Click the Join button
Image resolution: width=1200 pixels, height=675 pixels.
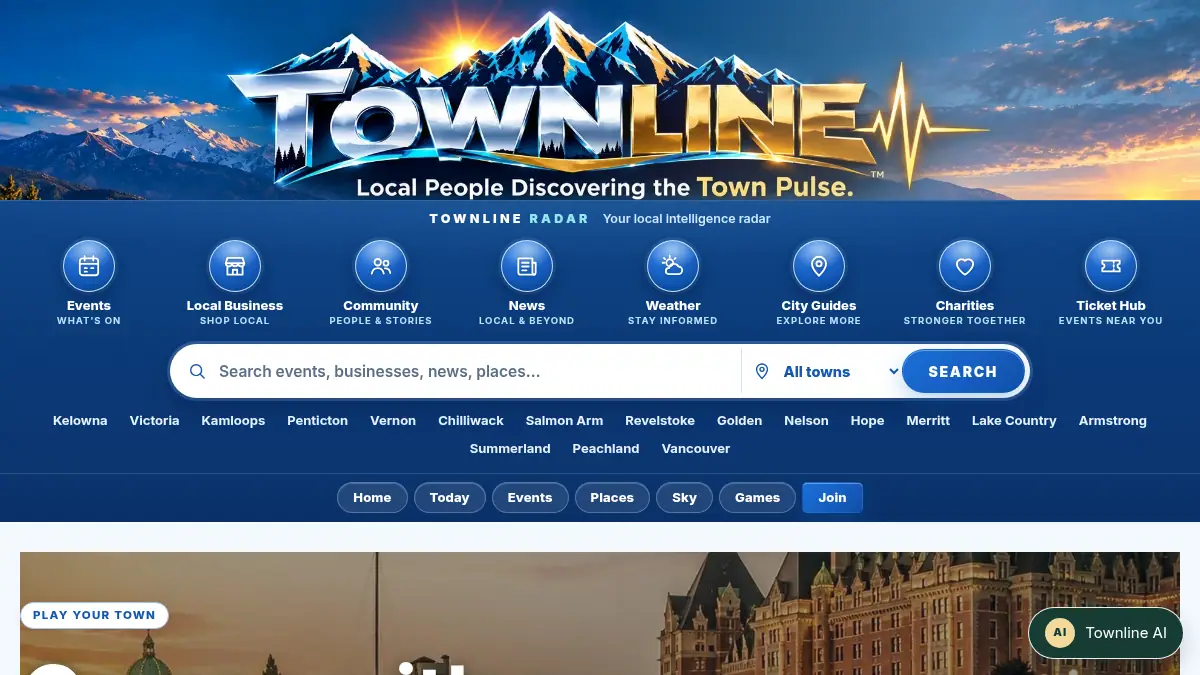tap(832, 497)
